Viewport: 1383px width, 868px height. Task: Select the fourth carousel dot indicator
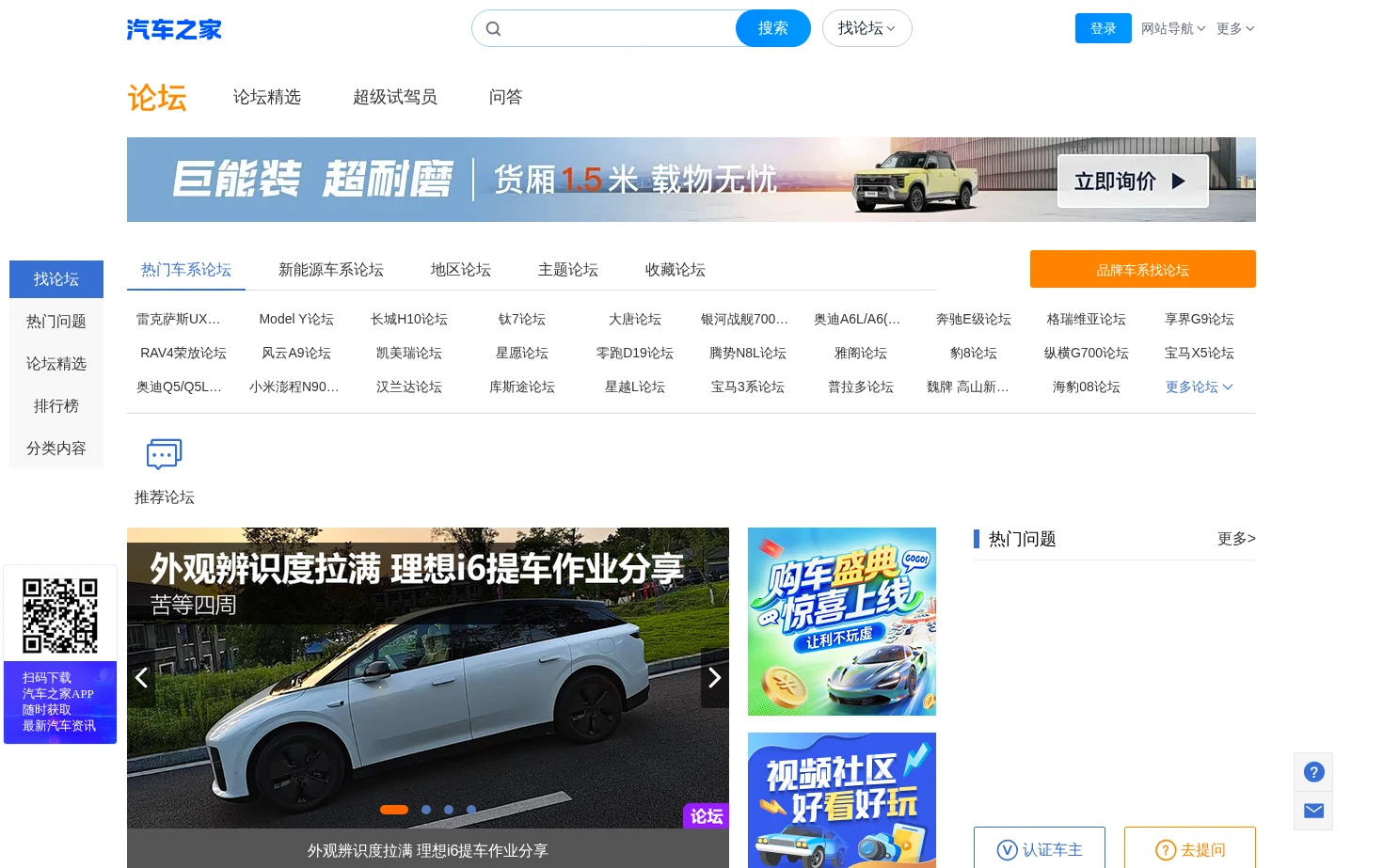pos(471,810)
